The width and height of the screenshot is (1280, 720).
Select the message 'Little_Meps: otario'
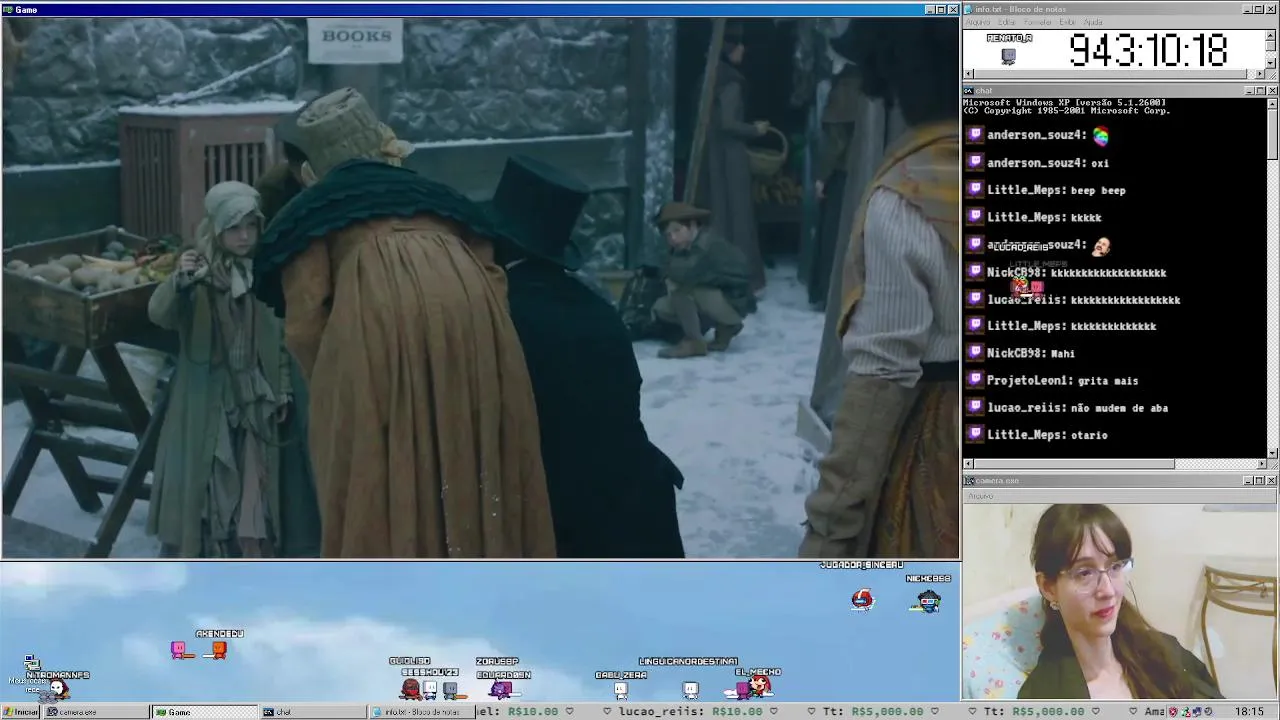coord(1047,435)
